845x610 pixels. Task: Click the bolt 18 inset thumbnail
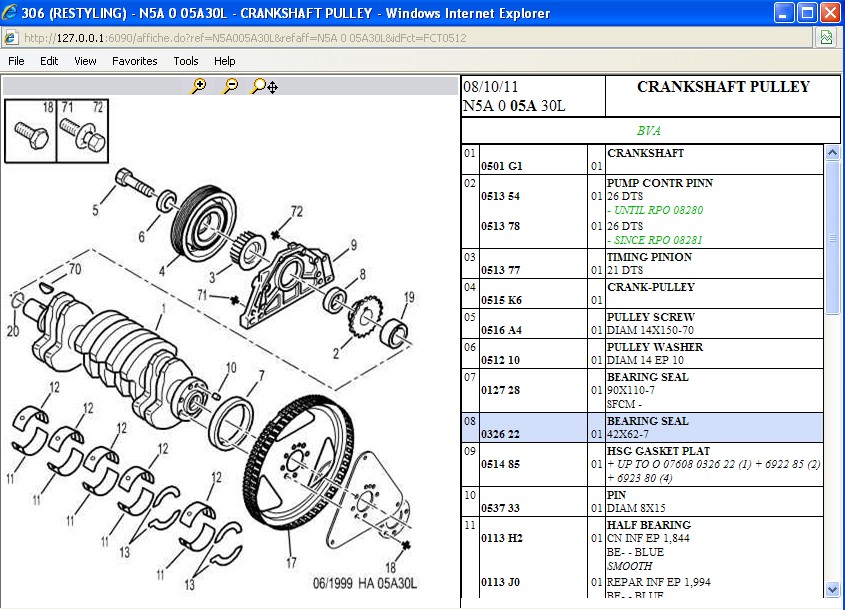click(x=31, y=130)
